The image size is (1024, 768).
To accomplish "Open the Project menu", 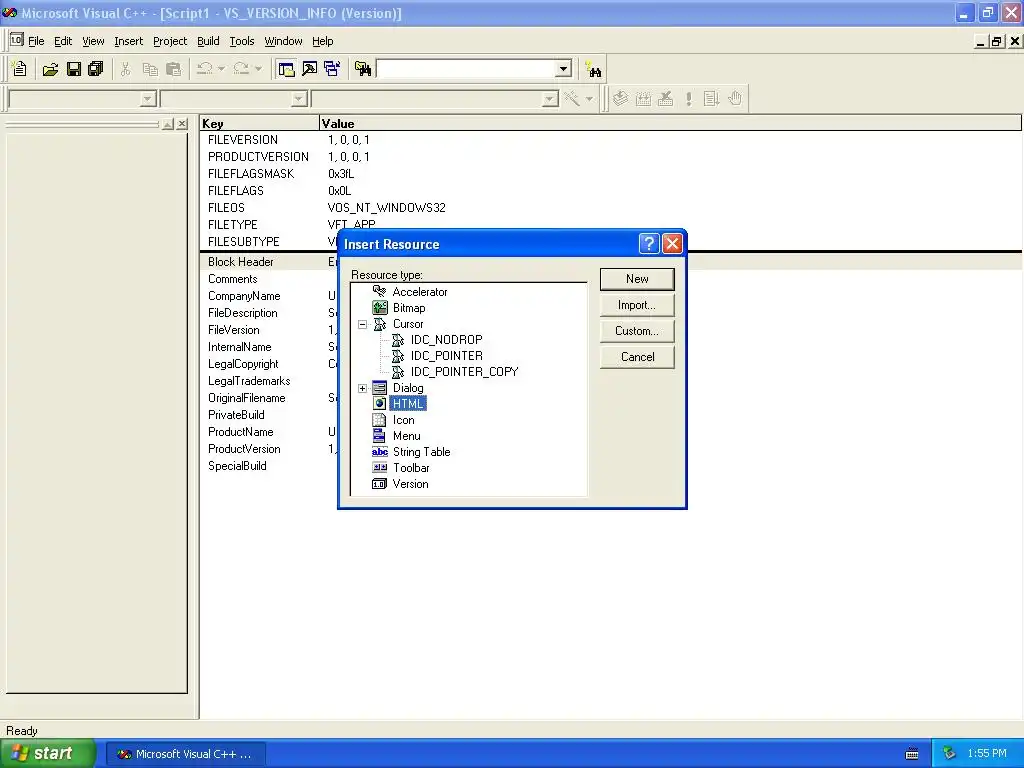I will [x=170, y=41].
